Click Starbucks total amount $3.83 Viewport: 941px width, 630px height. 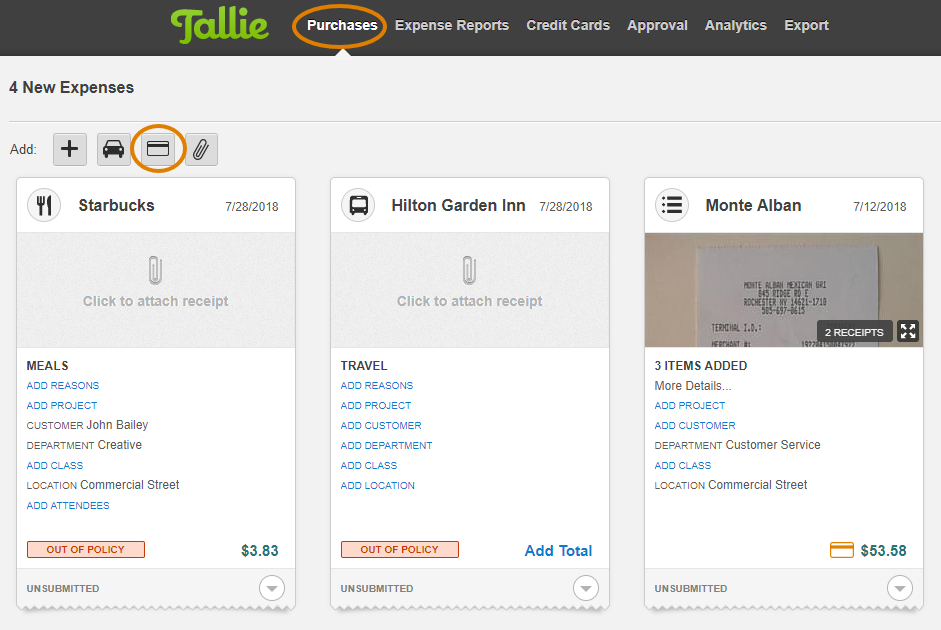(x=260, y=551)
